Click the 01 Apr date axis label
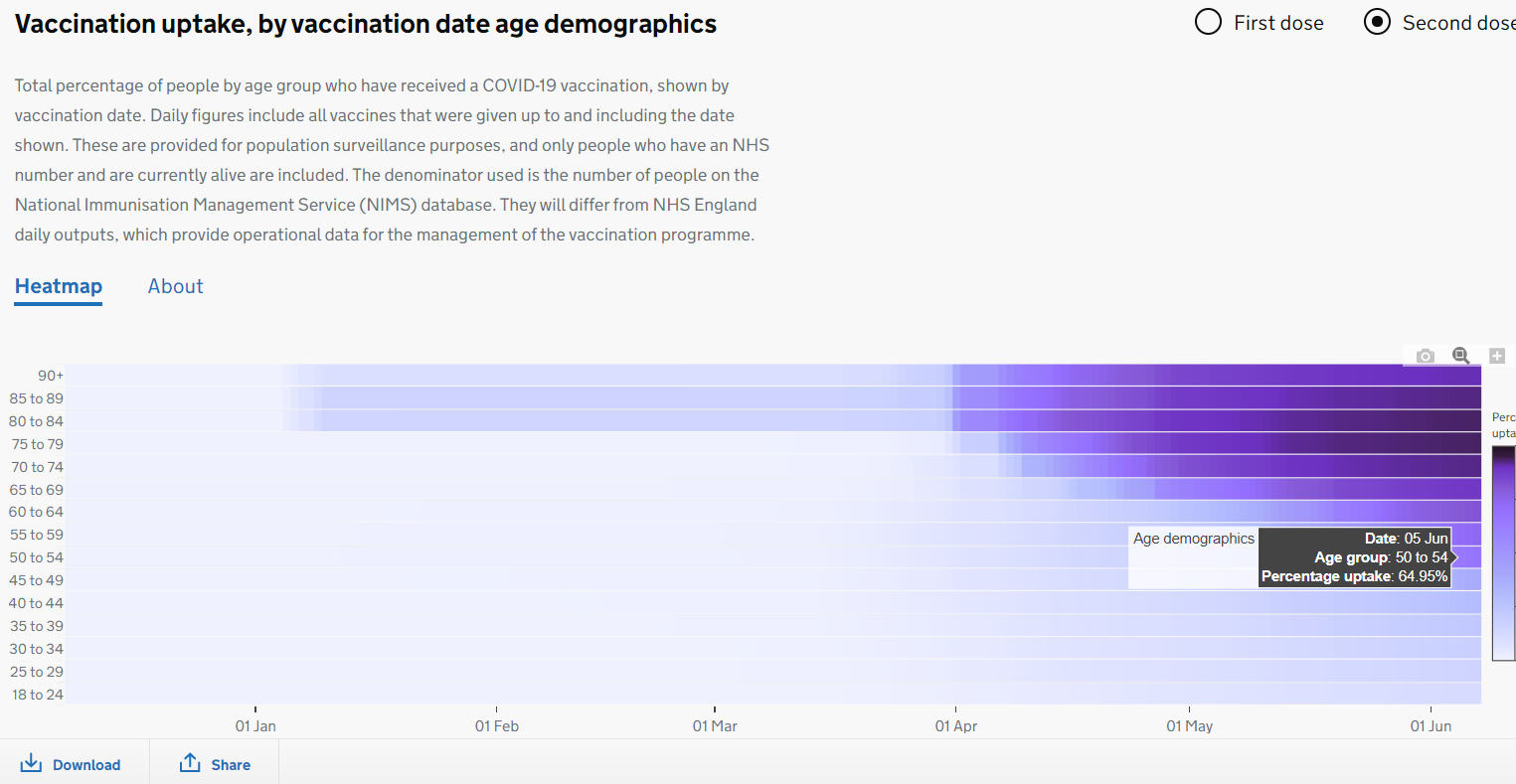The image size is (1516, 784). [956, 726]
